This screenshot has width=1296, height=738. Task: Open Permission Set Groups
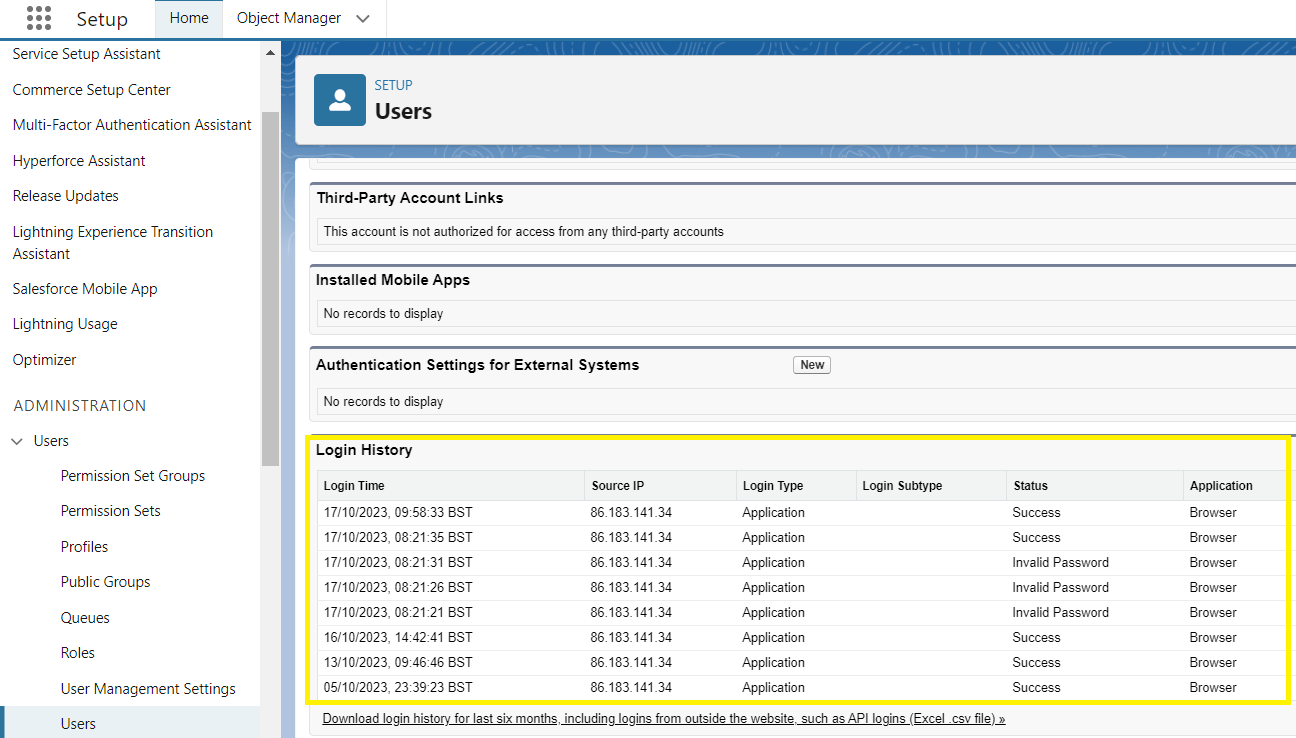(133, 476)
